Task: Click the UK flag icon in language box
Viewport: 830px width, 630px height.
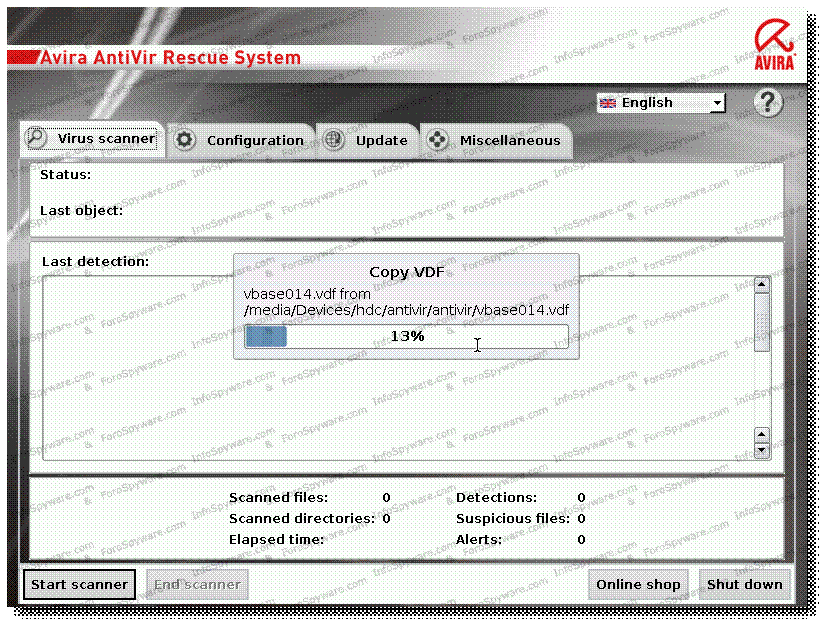Action: [608, 103]
